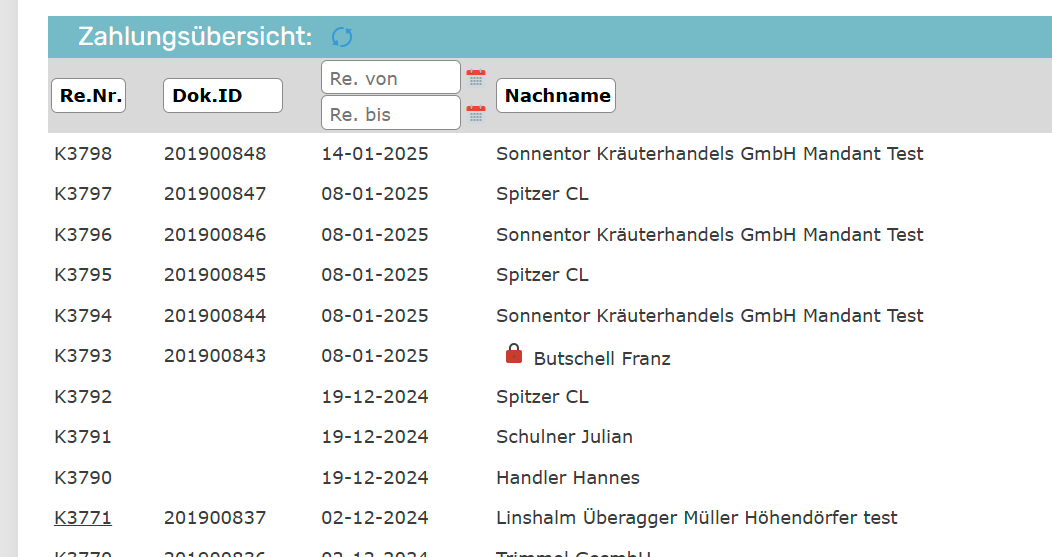Click document ID 201900837

[x=215, y=518]
